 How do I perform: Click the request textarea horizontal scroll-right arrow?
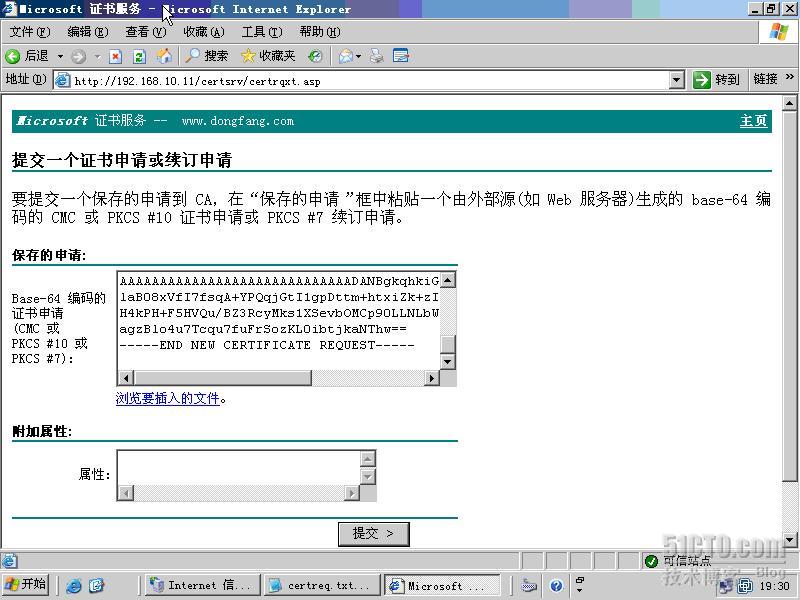[x=432, y=378]
